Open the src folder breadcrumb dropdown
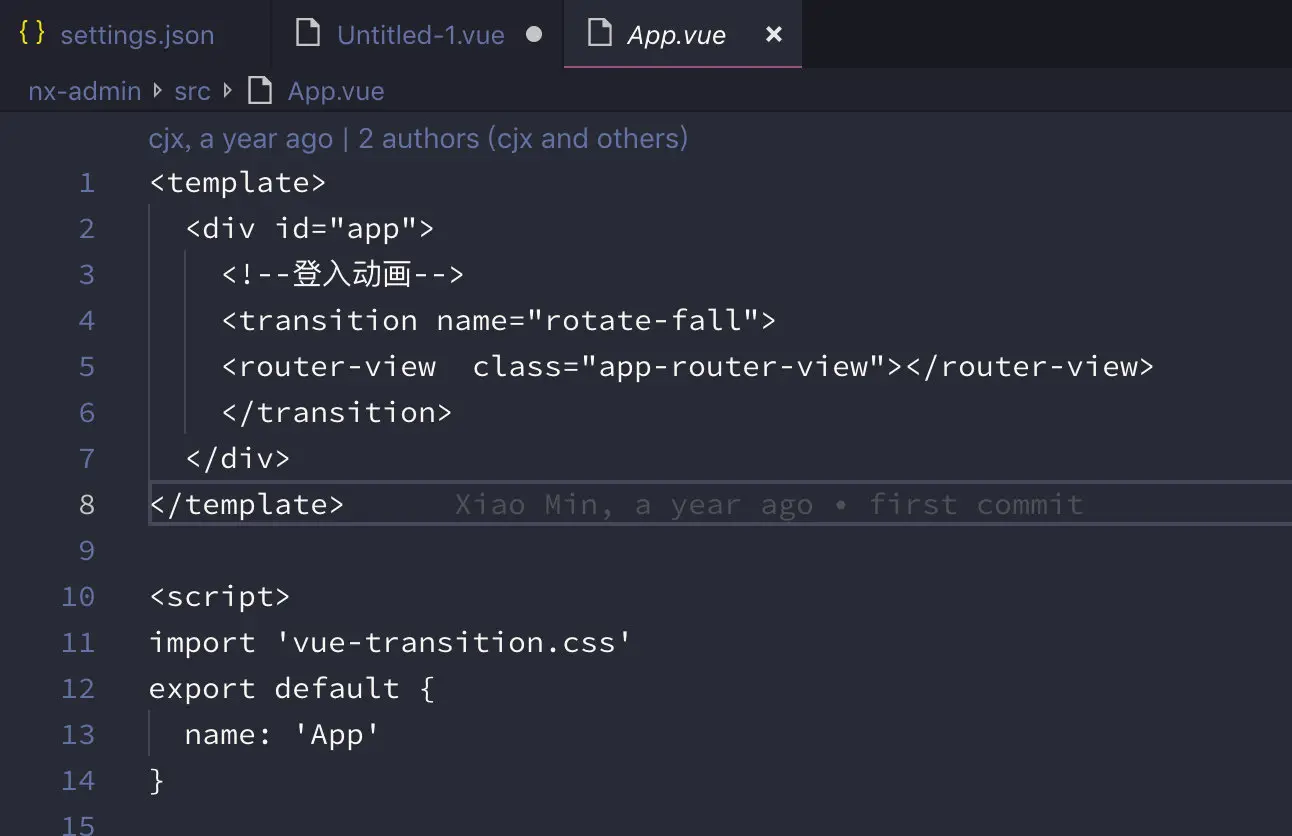The width and height of the screenshot is (1292, 836). [192, 91]
